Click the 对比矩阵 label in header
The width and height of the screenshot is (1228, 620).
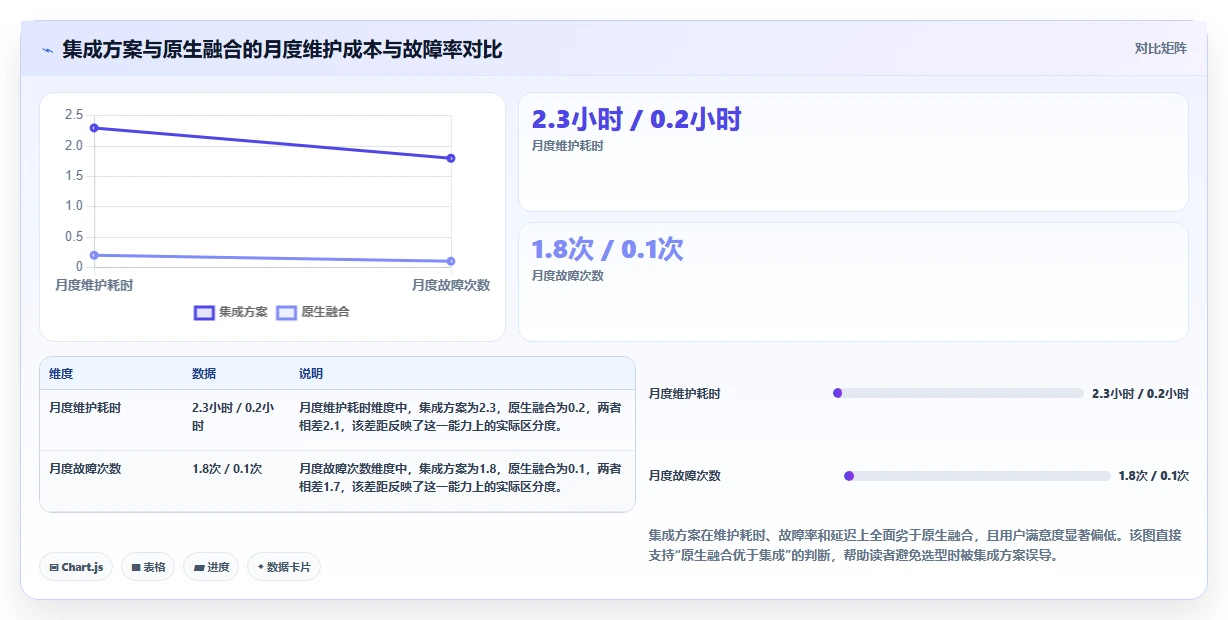(1161, 48)
